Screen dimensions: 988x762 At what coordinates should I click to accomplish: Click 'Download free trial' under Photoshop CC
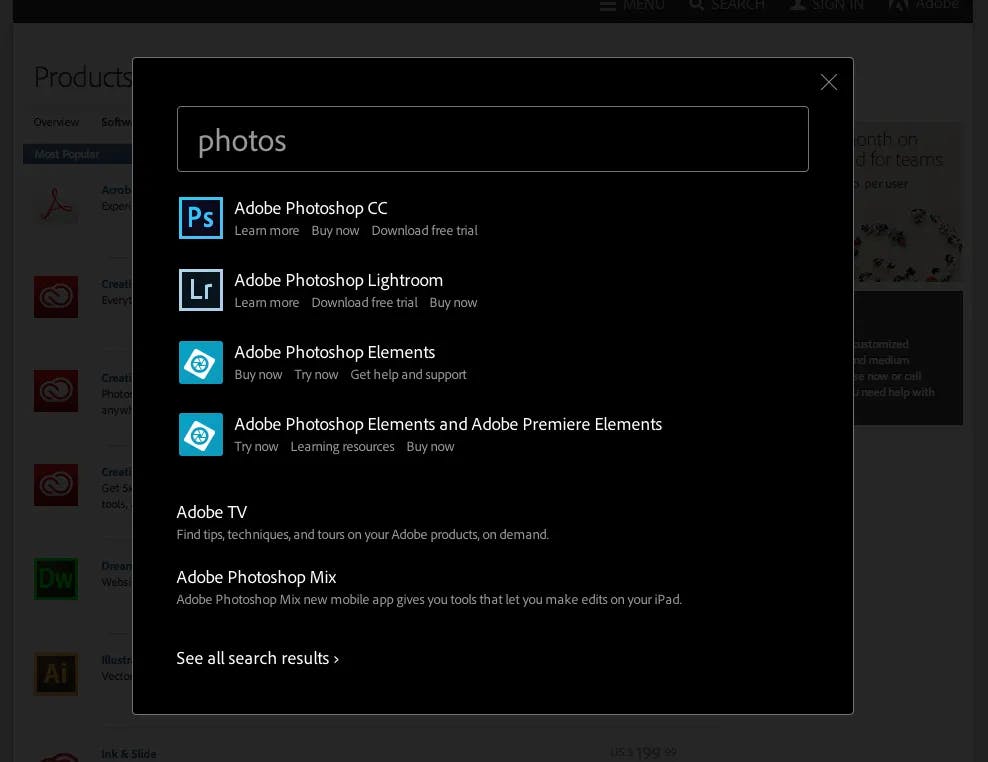tap(425, 231)
